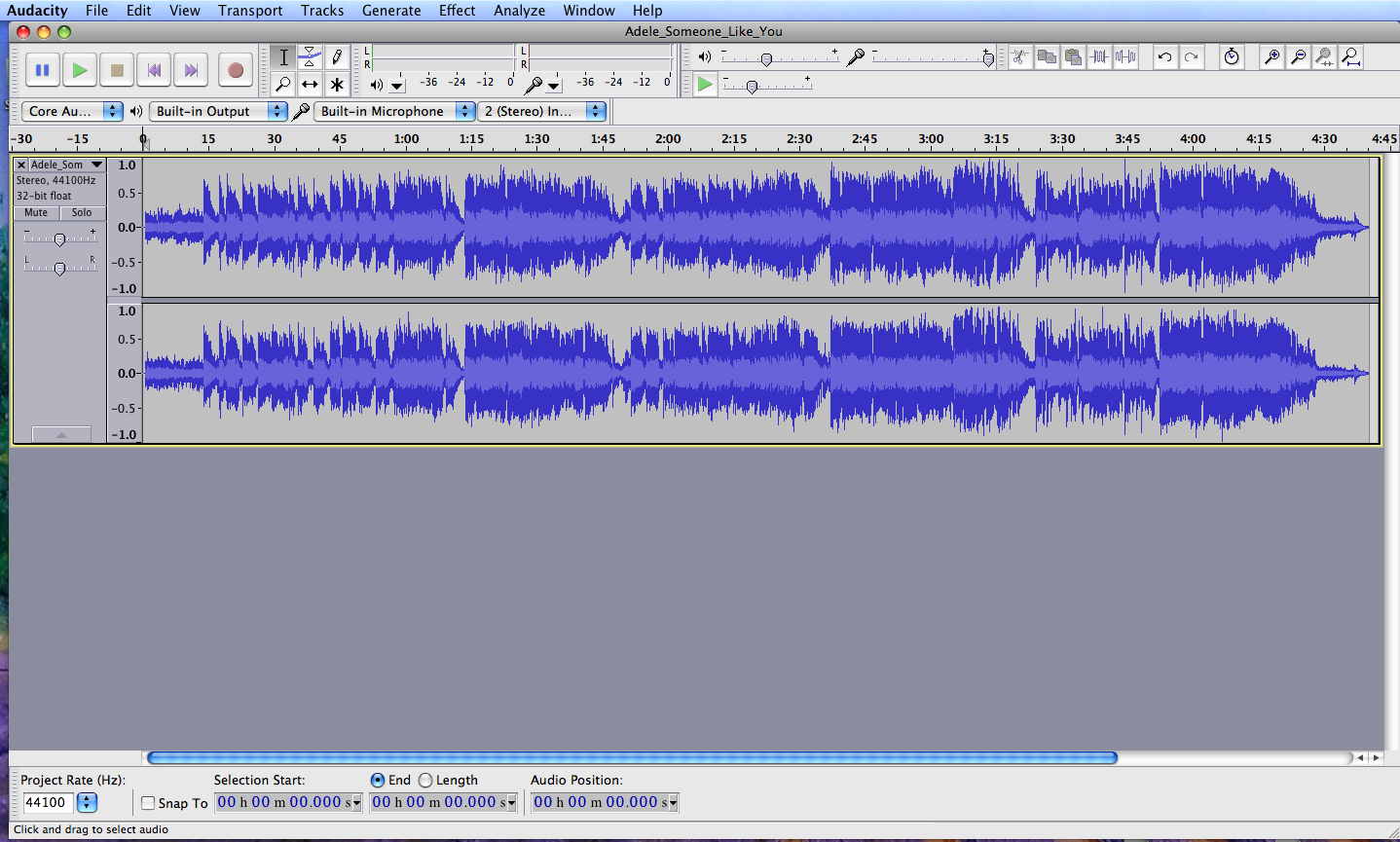
Task: Open the selection End/Length time format dropdown
Action: pos(512,803)
